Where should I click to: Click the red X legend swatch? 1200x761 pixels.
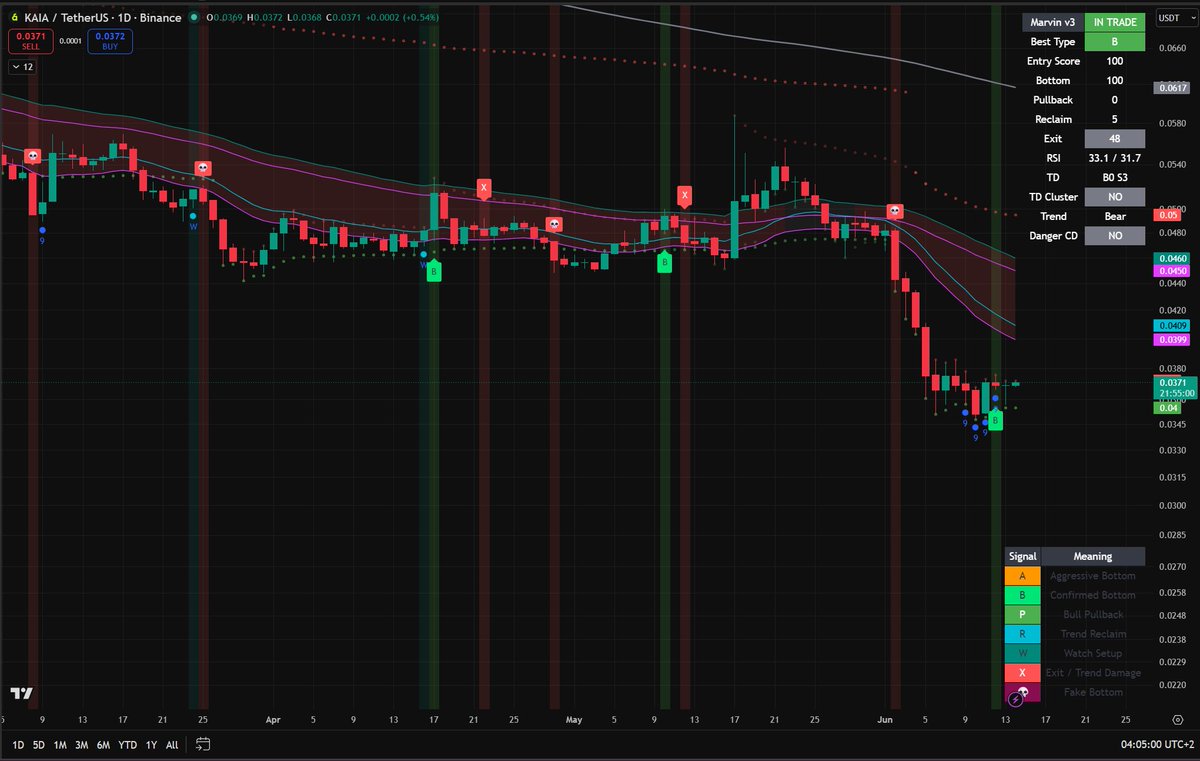(x=1022, y=673)
